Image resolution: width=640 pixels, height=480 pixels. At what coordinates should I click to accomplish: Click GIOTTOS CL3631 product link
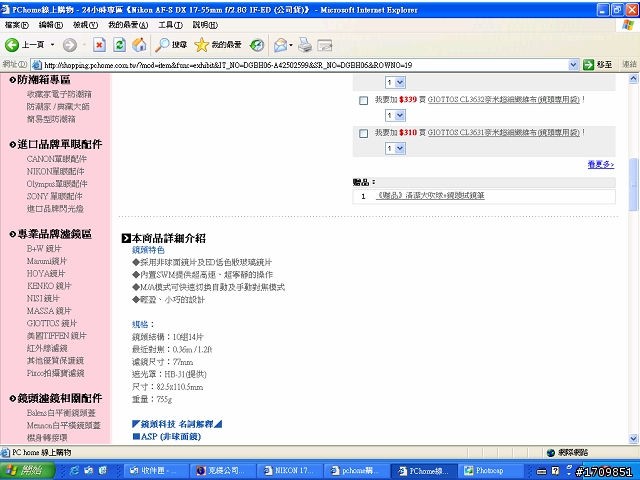click(x=504, y=133)
